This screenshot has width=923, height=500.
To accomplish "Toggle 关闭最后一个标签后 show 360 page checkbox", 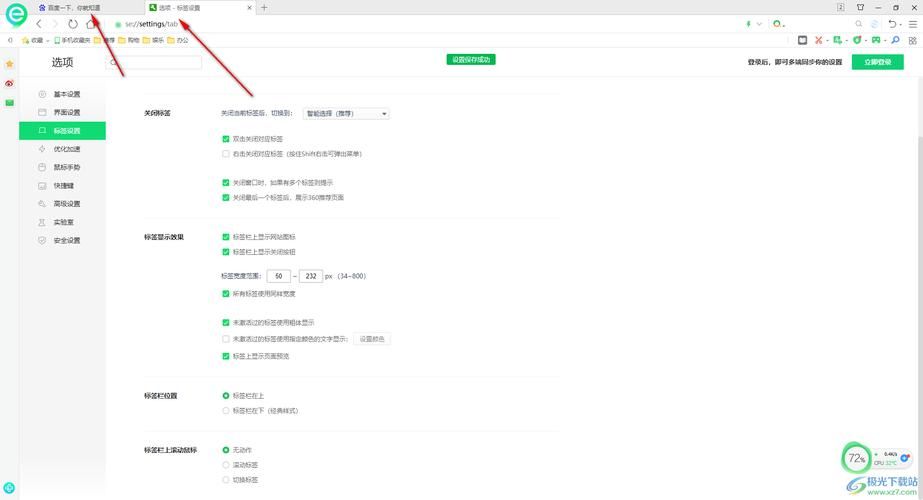I will pyautogui.click(x=225, y=197).
